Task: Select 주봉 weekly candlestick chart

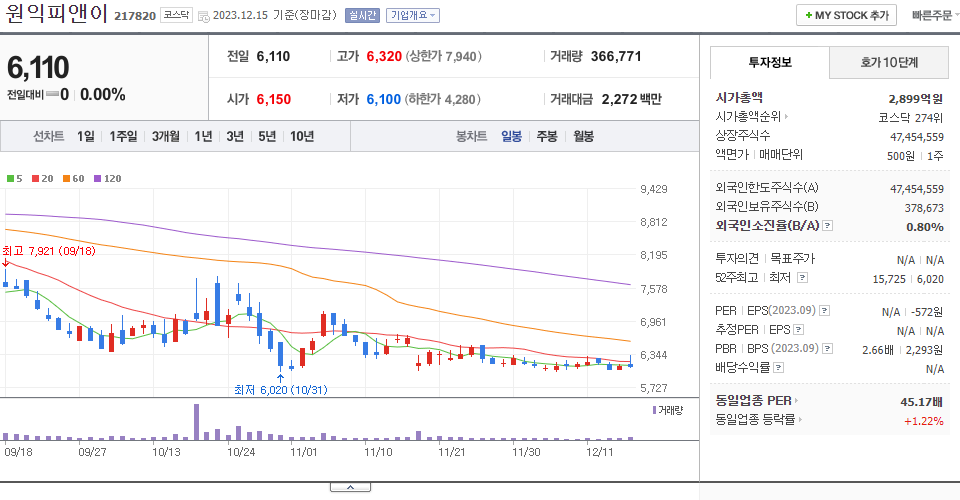Action: point(547,136)
